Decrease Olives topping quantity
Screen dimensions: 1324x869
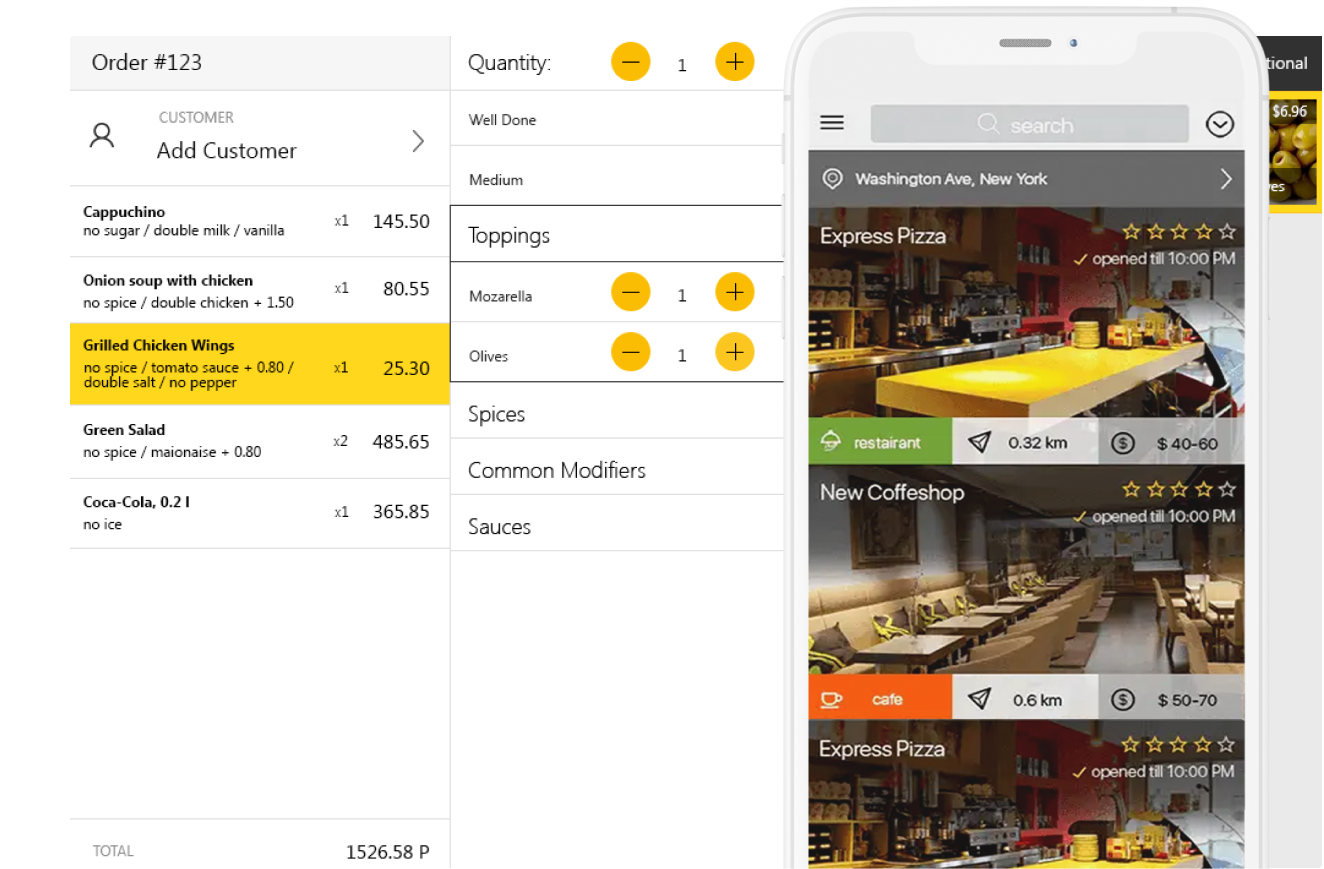631,353
